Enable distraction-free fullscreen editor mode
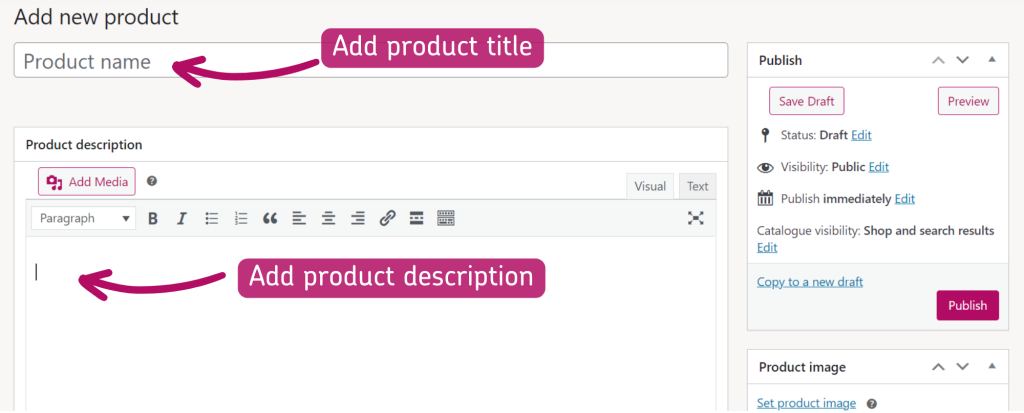The image size is (1024, 413). 696,218
